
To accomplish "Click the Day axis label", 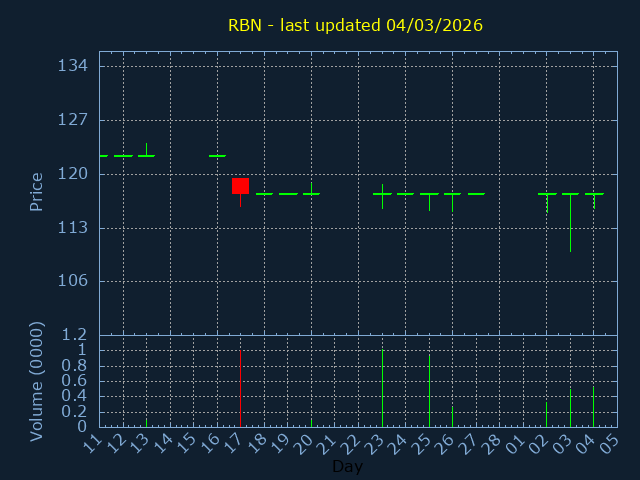I will click(x=347, y=467).
